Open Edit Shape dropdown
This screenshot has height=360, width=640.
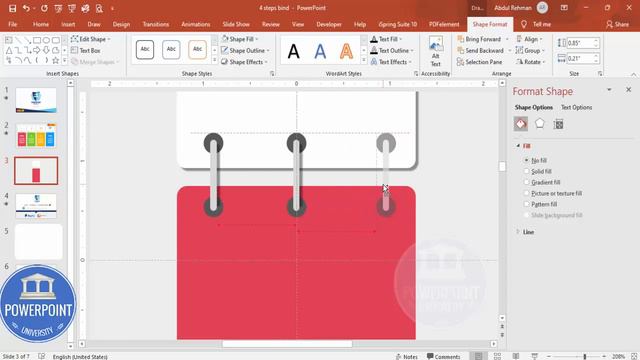(91, 39)
